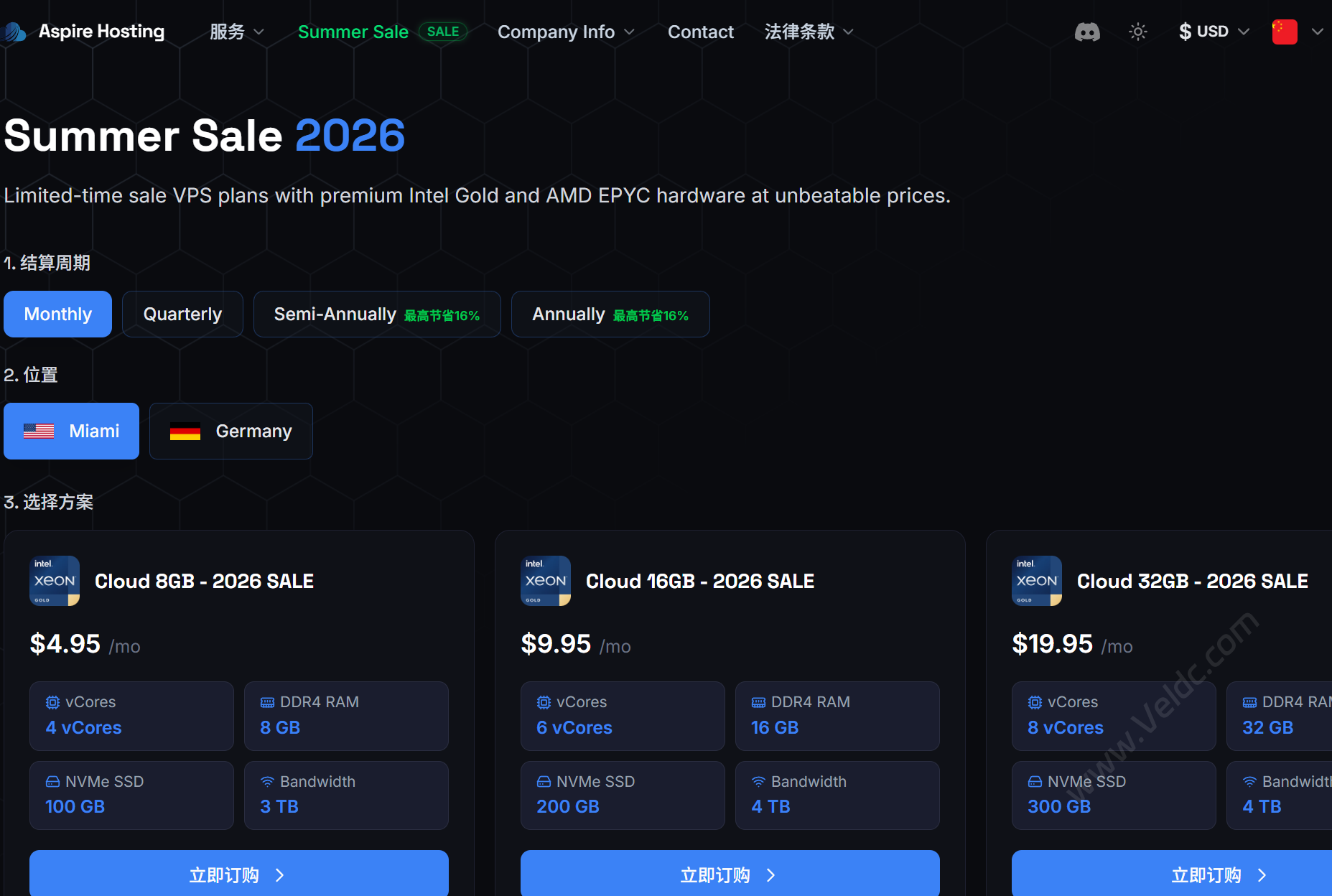Click Intel Xeon logo on Cloud 32GB
Image resolution: width=1332 pixels, height=896 pixels.
(x=1037, y=581)
